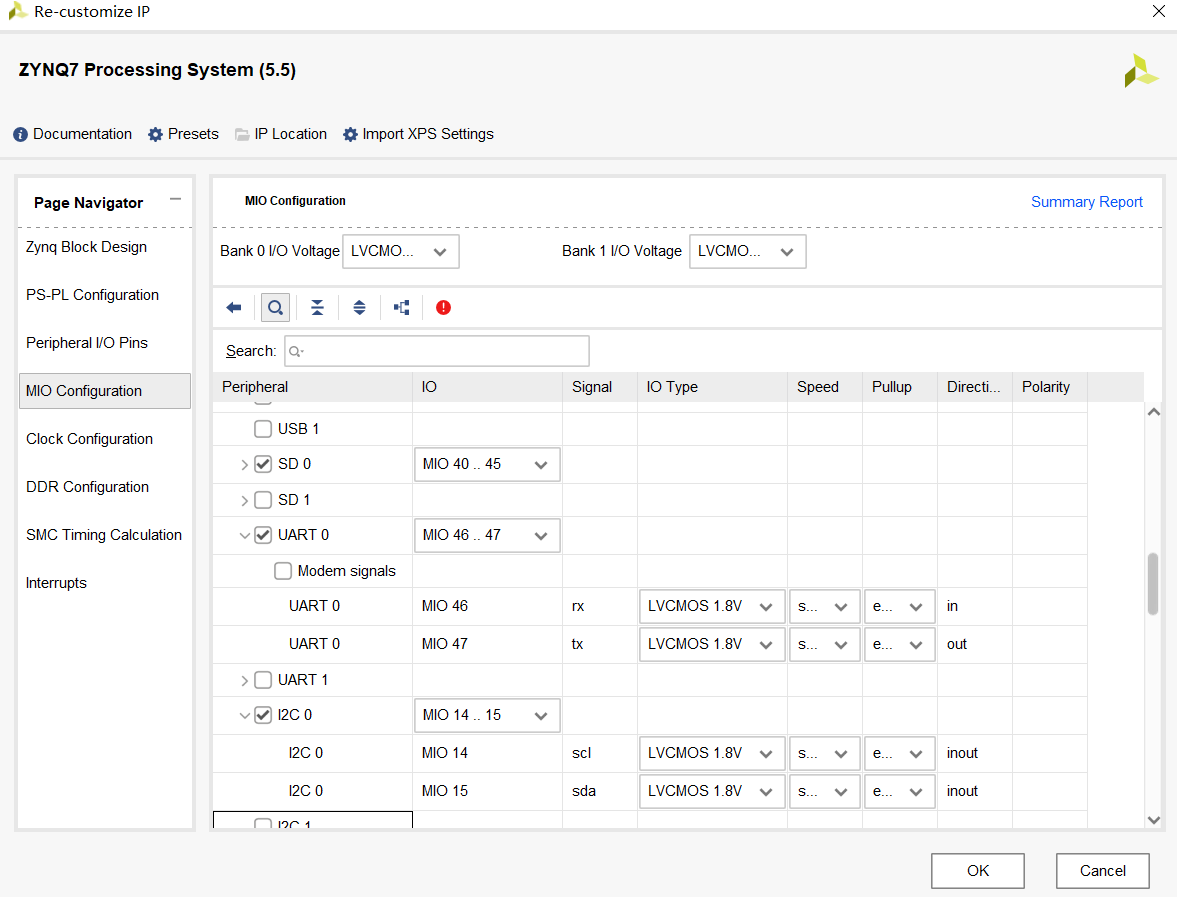Screen dimensions: 1177x897
Task: Expand all peripherals using expand icon
Action: point(359,307)
